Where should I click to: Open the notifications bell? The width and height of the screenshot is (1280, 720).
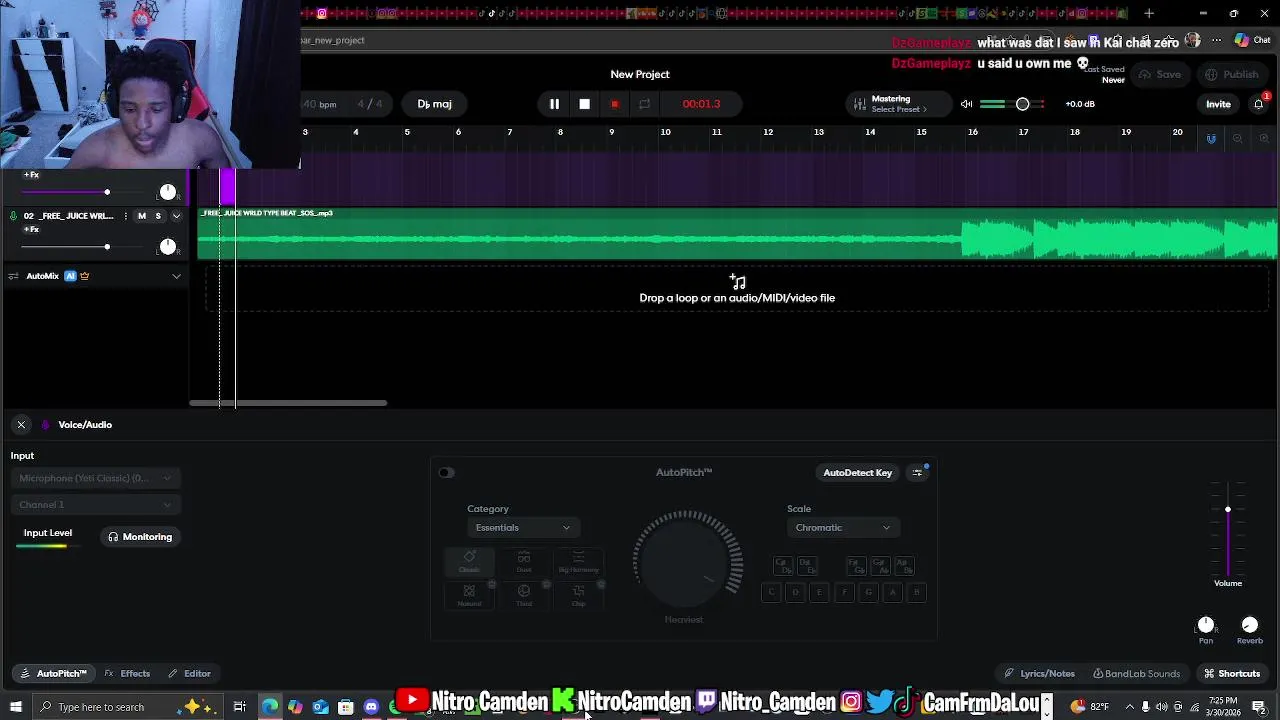(x=1259, y=104)
